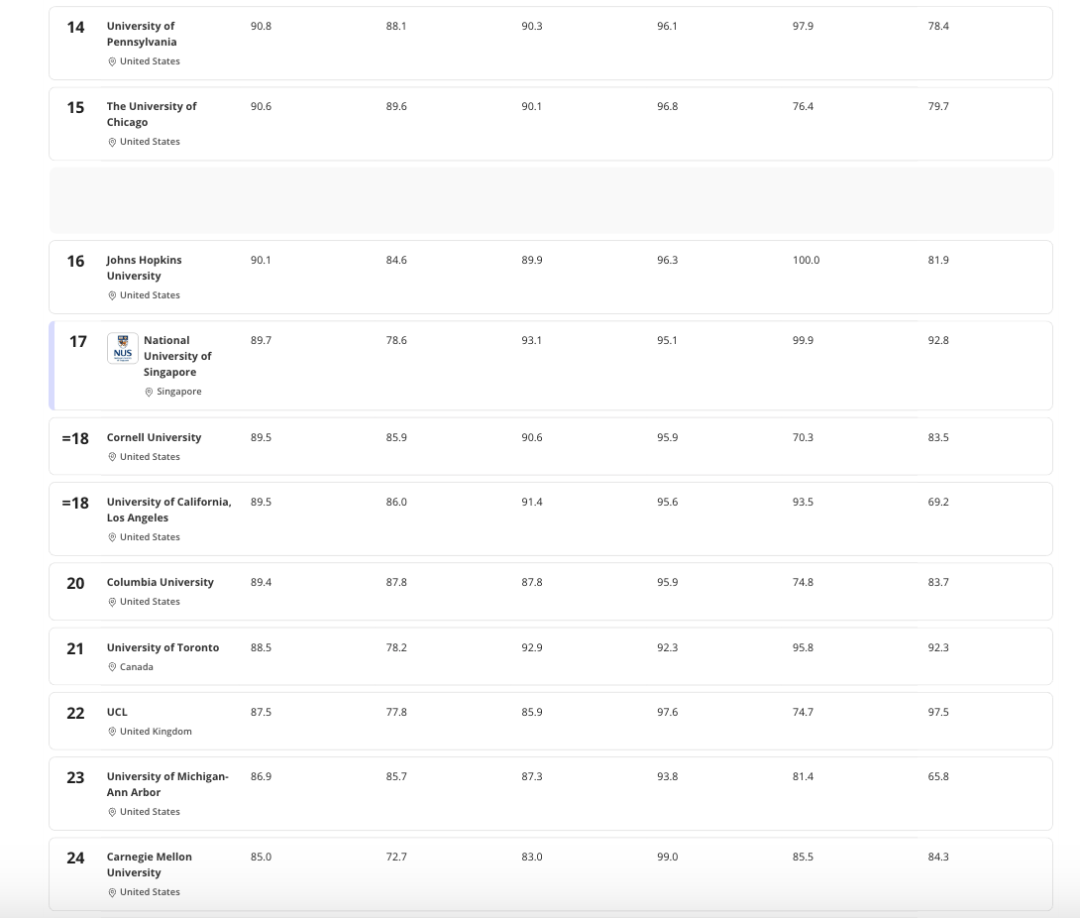Click location pin under Carnegie Mellon University

[x=112, y=892]
